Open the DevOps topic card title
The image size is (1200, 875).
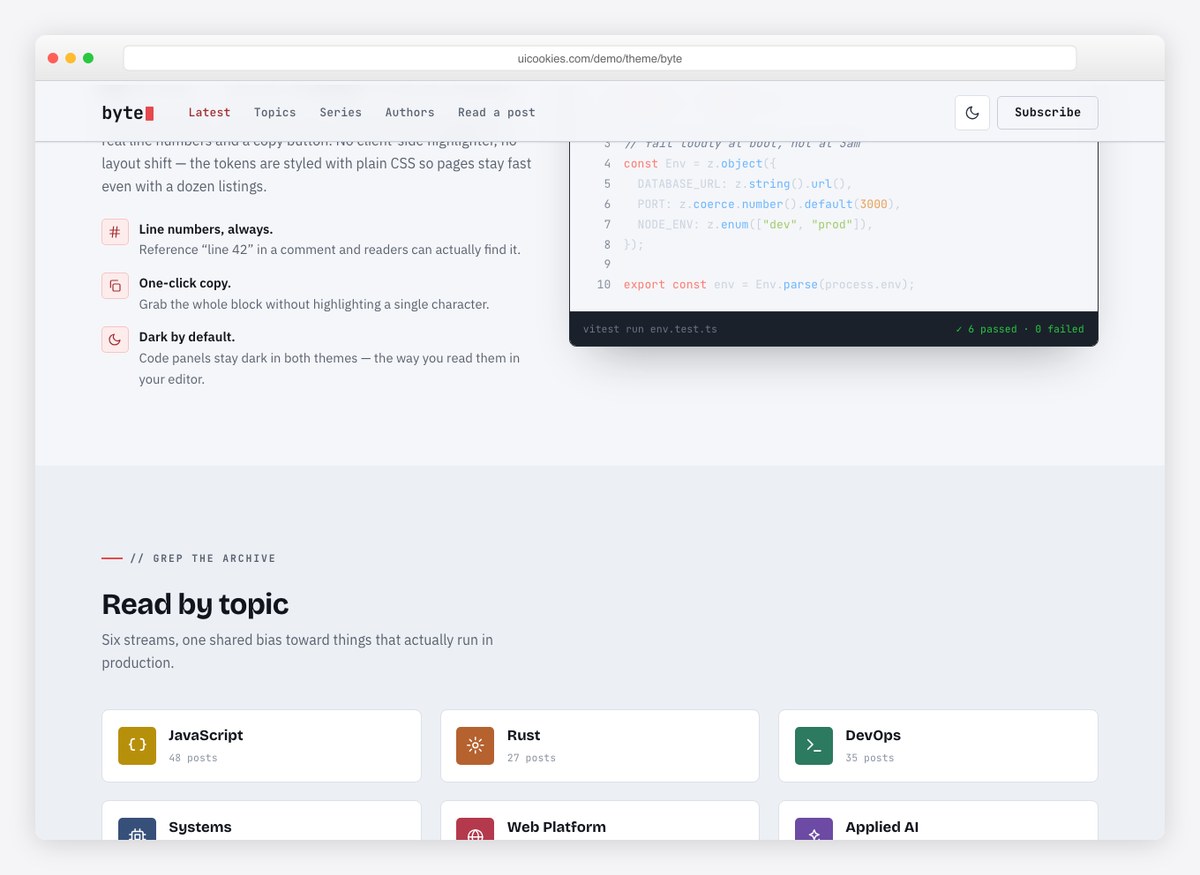pyautogui.click(x=873, y=735)
